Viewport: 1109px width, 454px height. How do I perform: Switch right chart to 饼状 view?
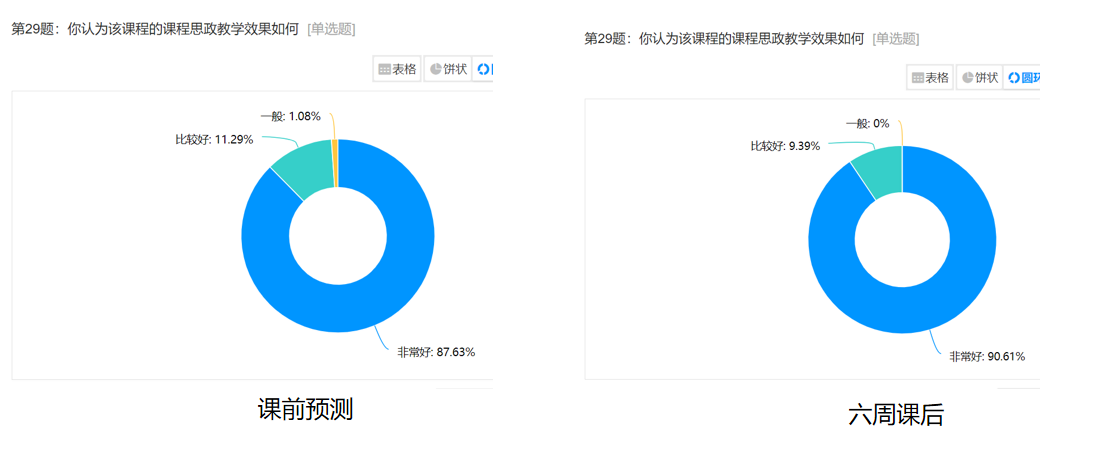click(979, 78)
